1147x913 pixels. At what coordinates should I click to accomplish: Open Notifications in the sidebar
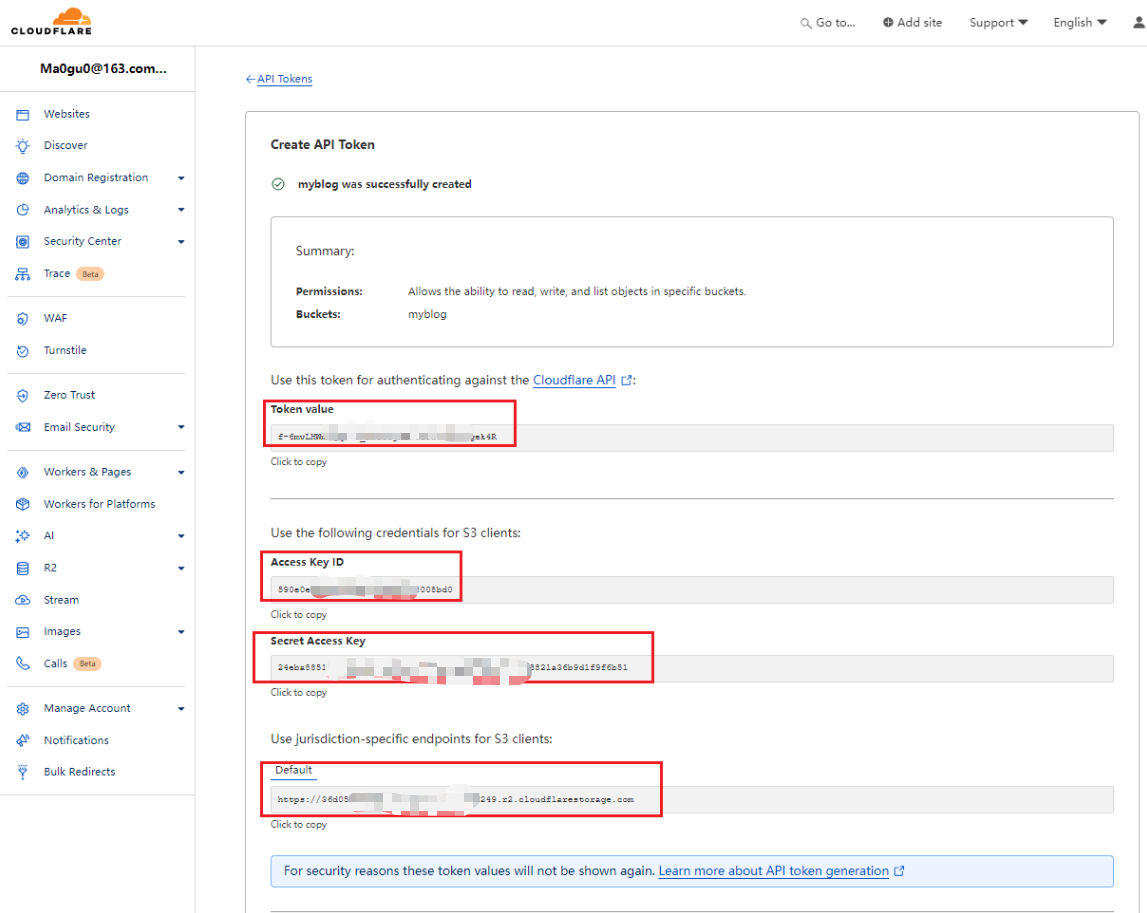coord(76,740)
